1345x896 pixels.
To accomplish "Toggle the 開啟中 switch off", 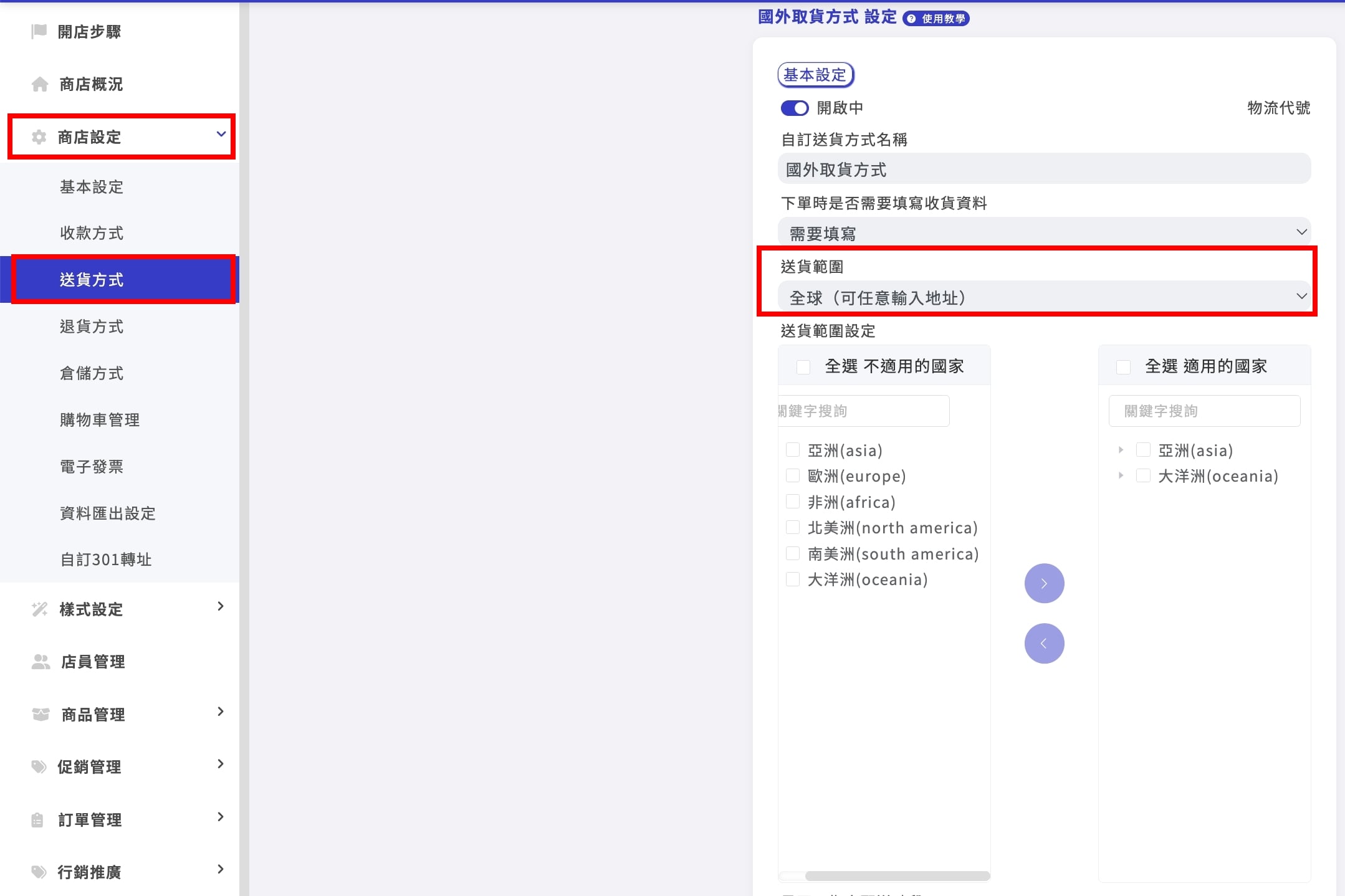I will tap(795, 108).
